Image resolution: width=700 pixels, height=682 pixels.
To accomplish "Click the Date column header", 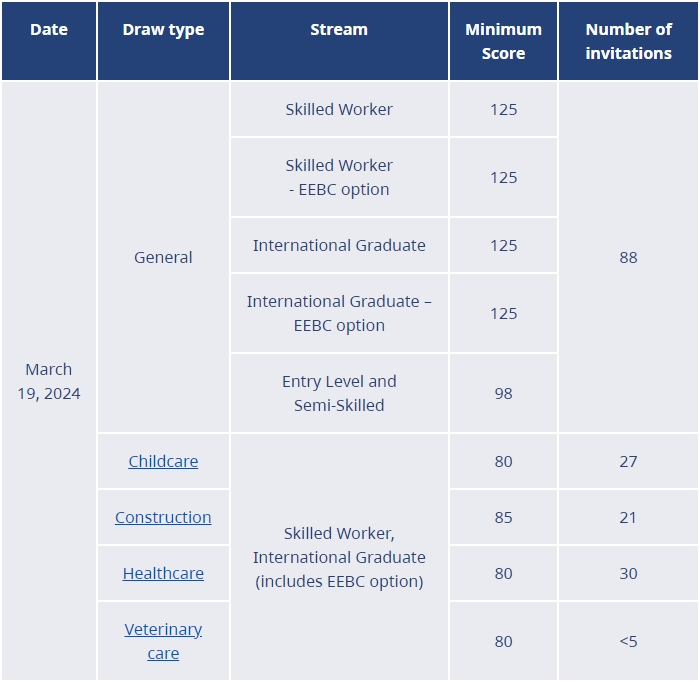I will [49, 30].
